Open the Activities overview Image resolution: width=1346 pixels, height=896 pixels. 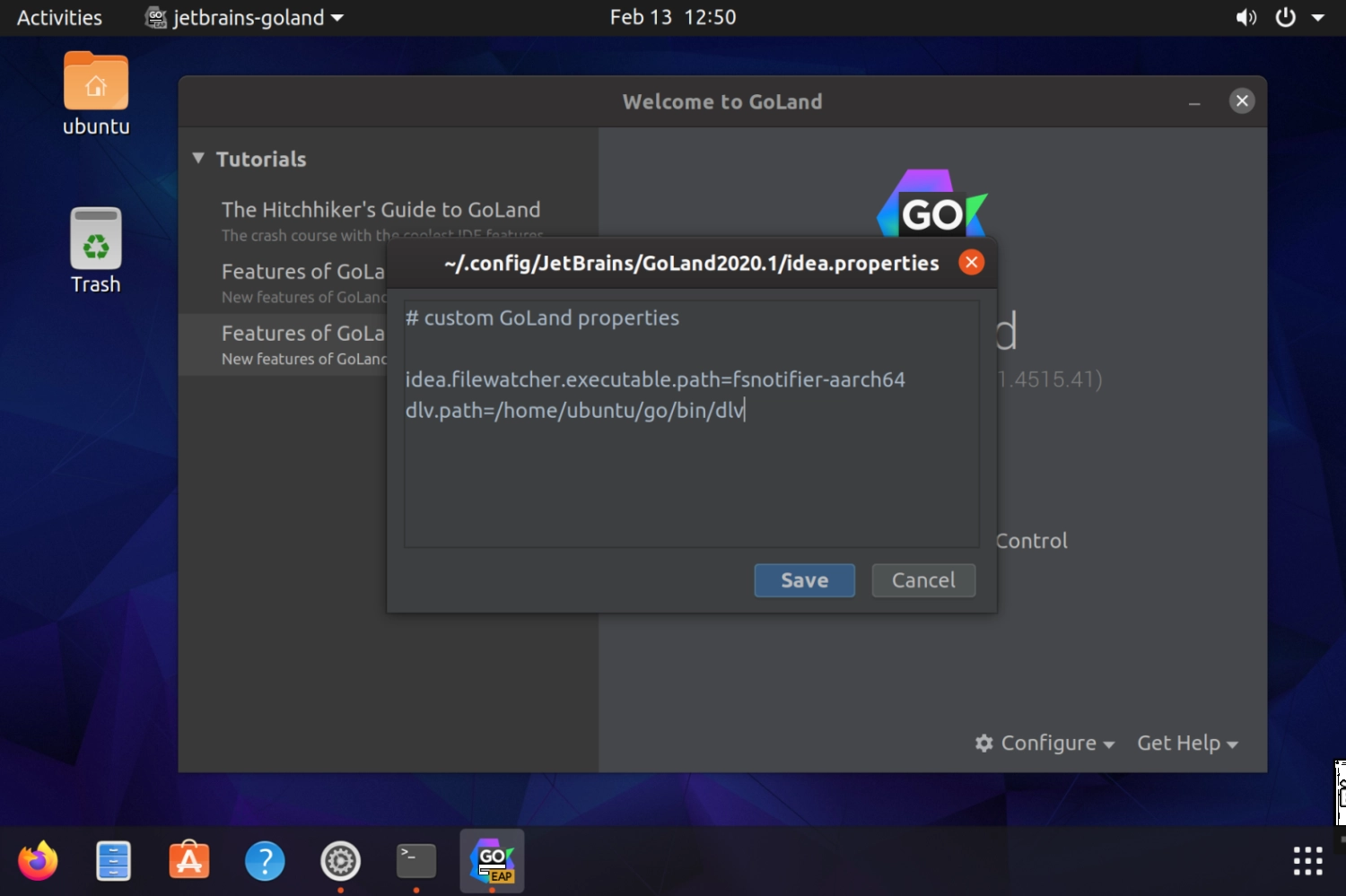pyautogui.click(x=59, y=17)
